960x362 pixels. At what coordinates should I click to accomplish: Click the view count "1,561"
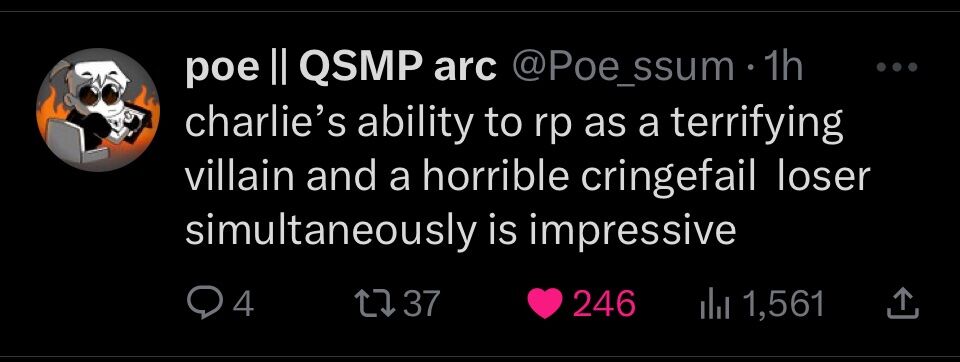782,304
